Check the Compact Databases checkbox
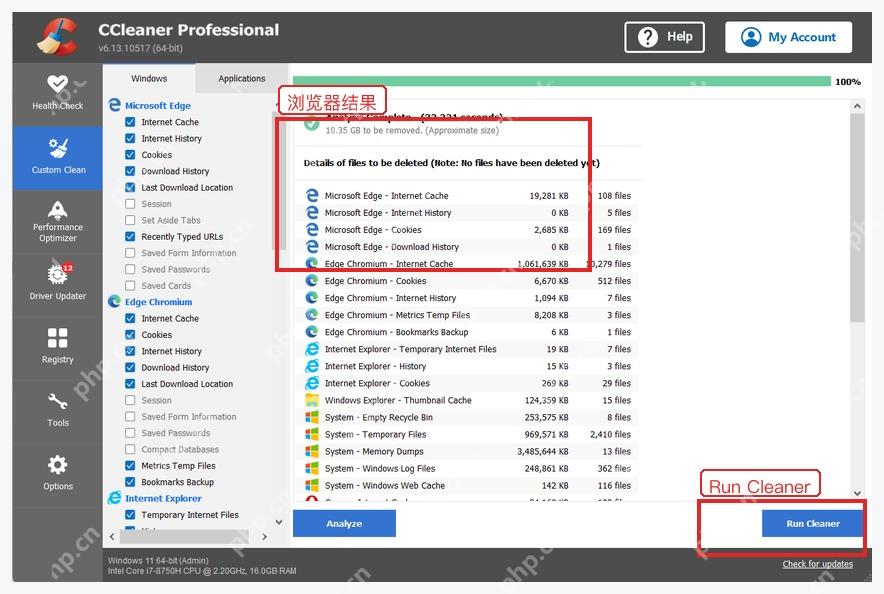884x594 pixels. click(130, 449)
